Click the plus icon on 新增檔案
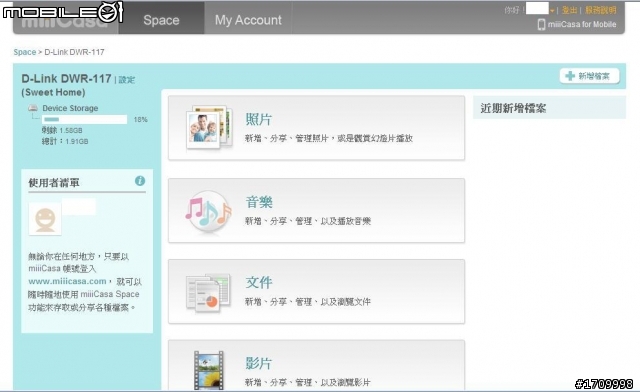The width and height of the screenshot is (640, 392). tap(570, 76)
